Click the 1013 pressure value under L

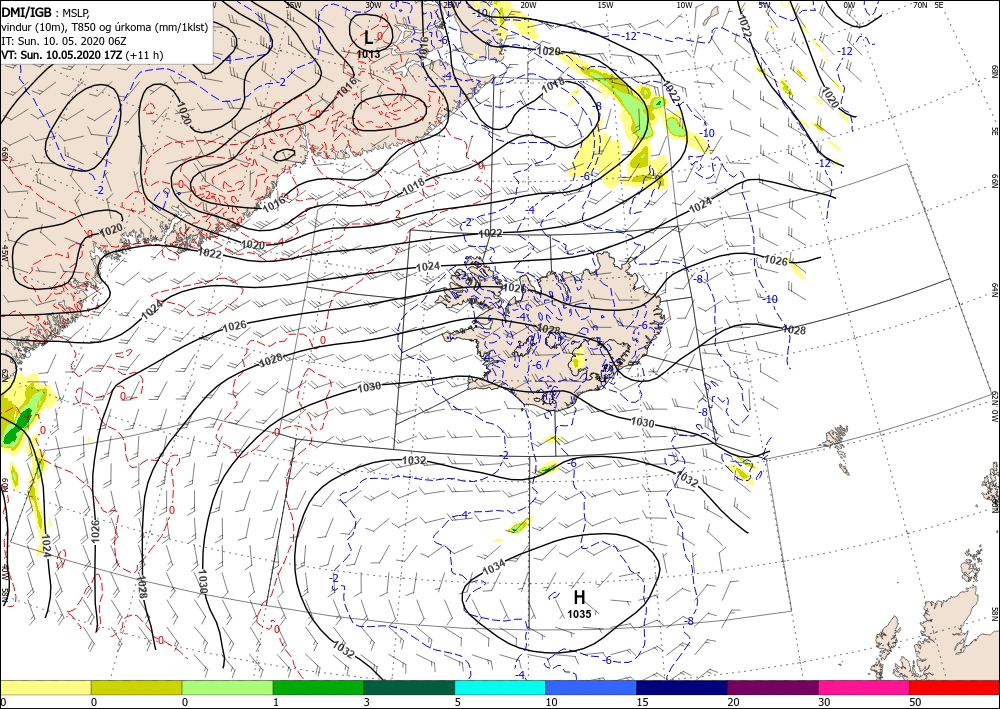[x=368, y=55]
